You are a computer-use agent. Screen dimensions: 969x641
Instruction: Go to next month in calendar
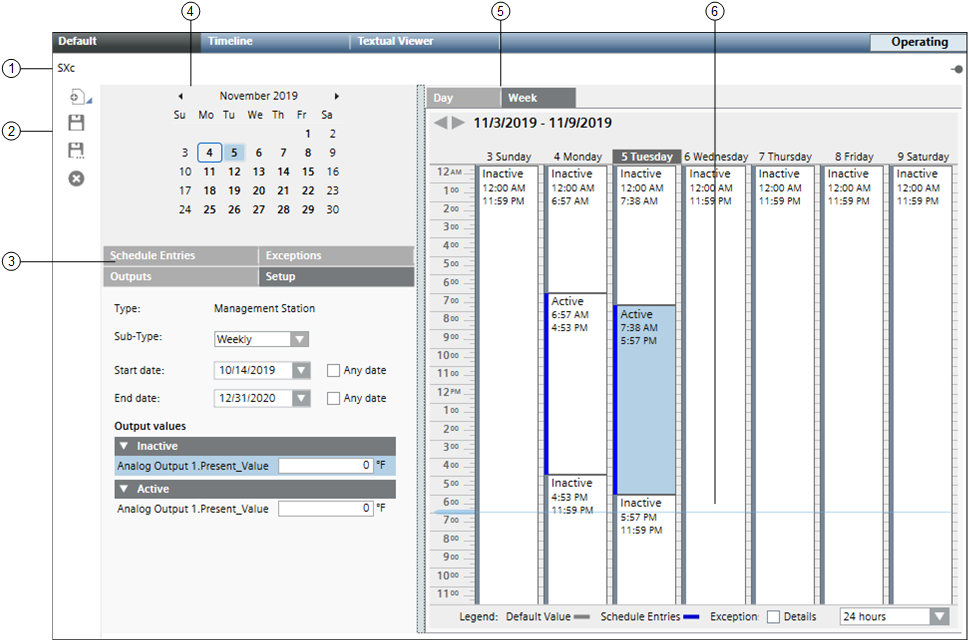[337, 96]
